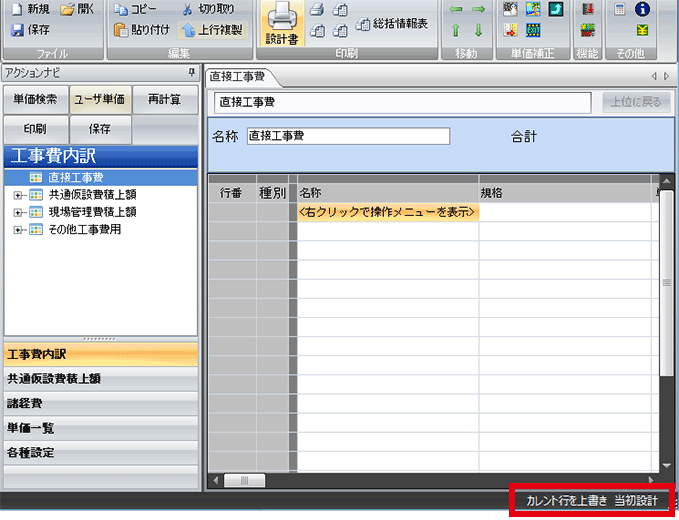
Task: Pin the アクションナビ panel
Action: (x=191, y=73)
